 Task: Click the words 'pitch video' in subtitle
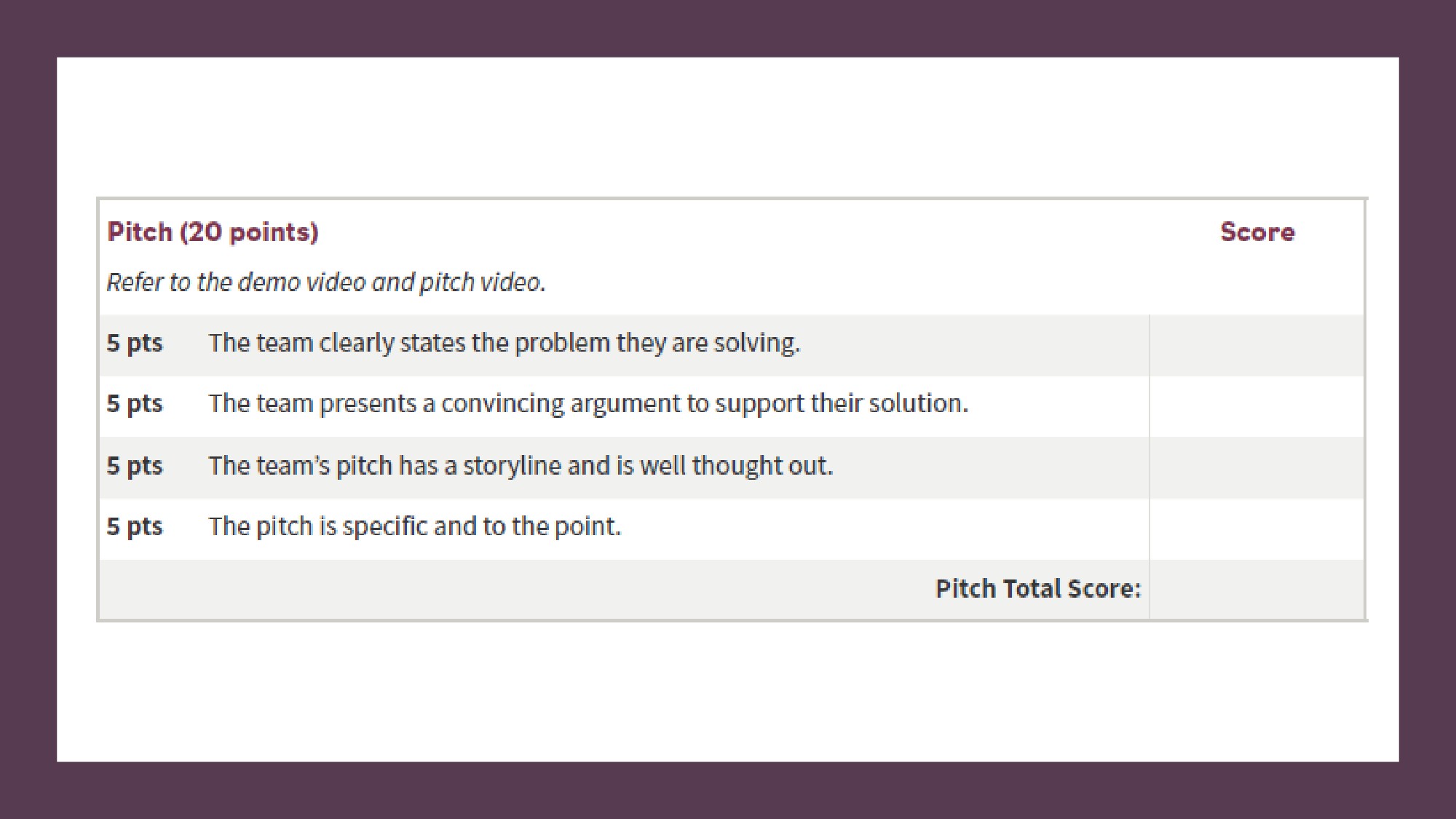click(x=482, y=282)
